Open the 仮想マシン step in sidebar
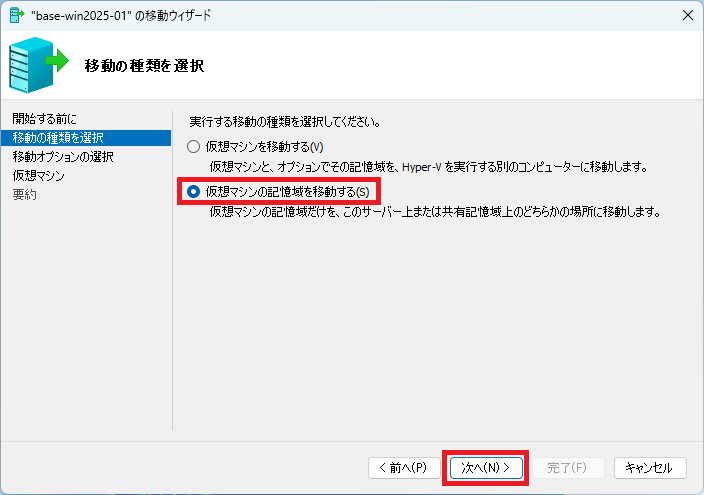The width and height of the screenshot is (704, 495). 39,176
